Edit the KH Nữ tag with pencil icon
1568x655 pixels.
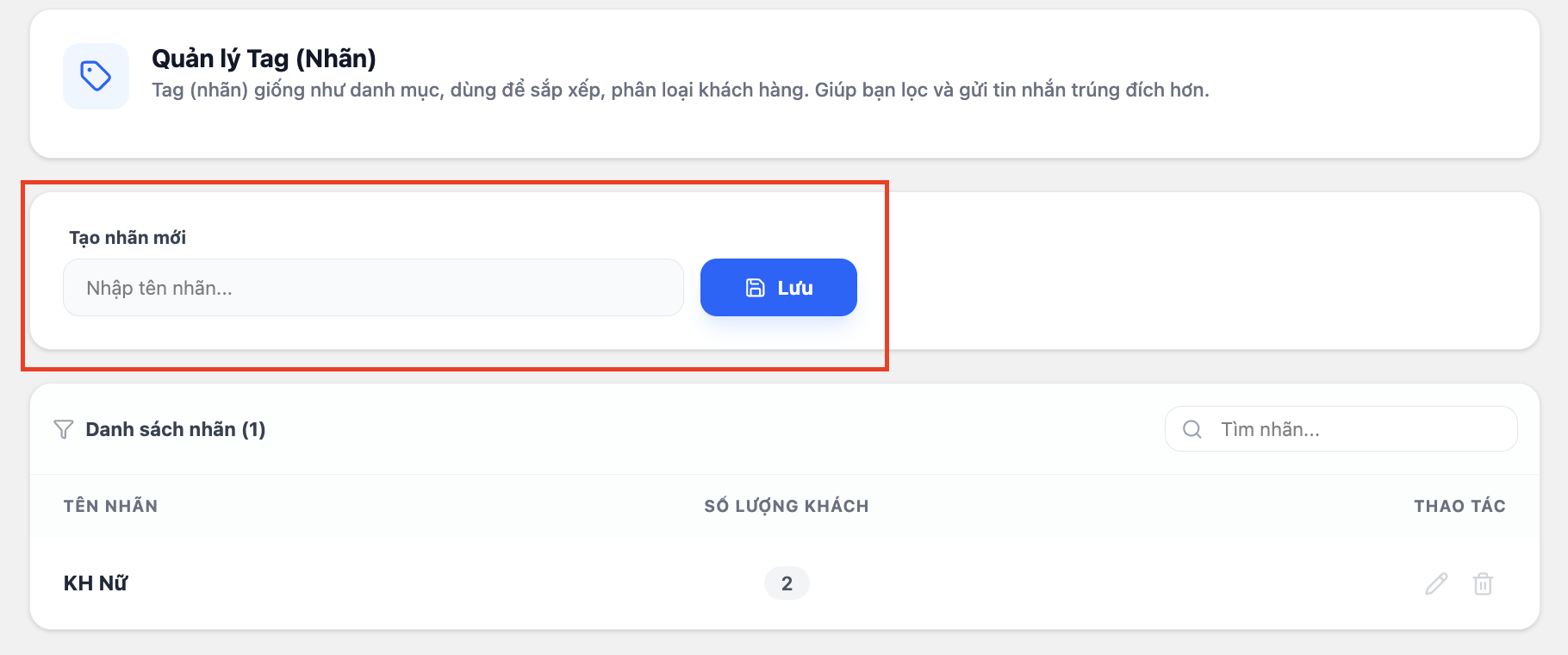[x=1436, y=583]
